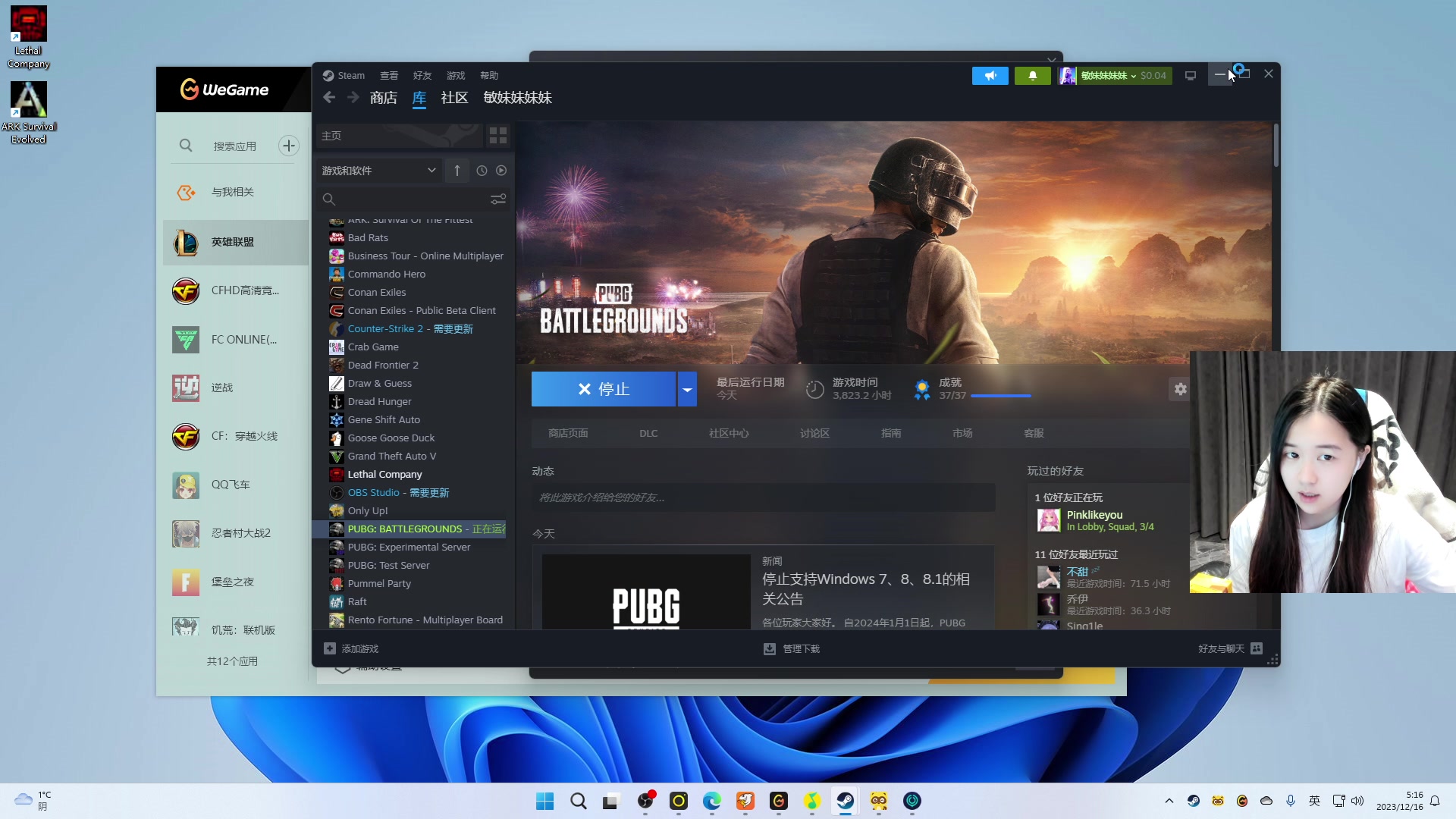The height and width of the screenshot is (819, 1456).
Task: Go forward with Steam forward arrow
Action: tap(353, 97)
